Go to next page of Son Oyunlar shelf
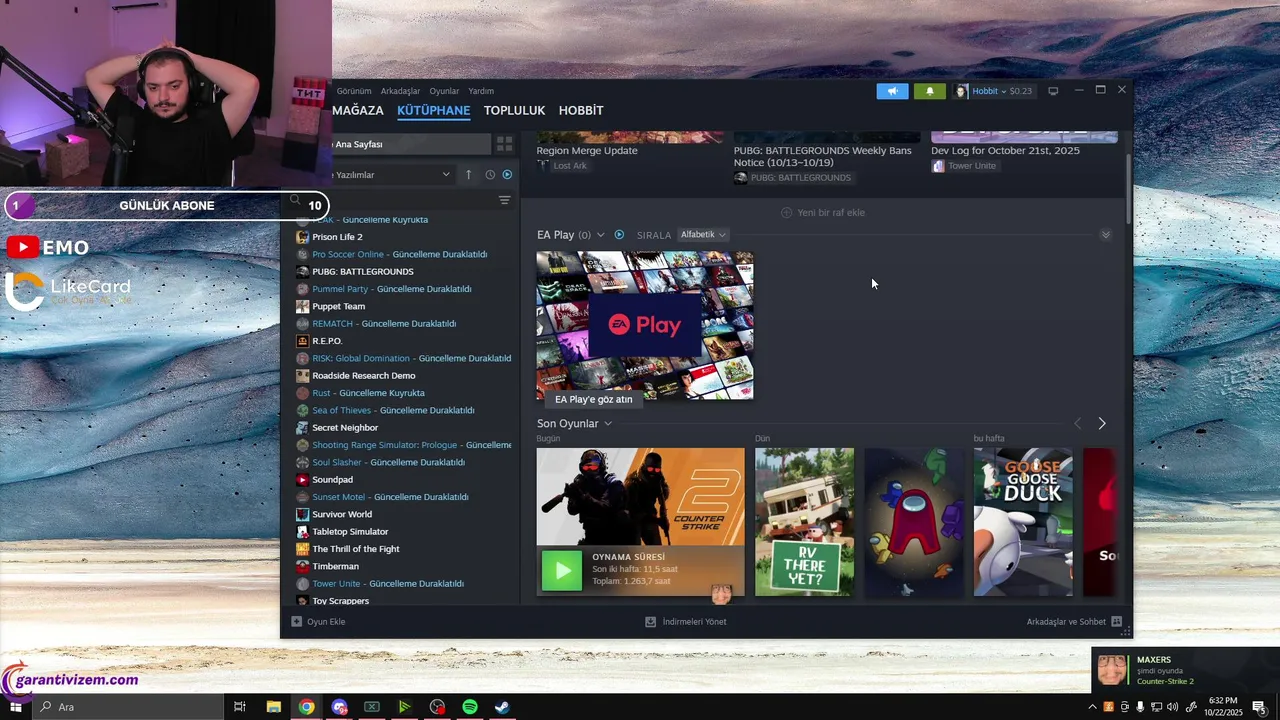This screenshot has width=1280, height=720. [1102, 424]
